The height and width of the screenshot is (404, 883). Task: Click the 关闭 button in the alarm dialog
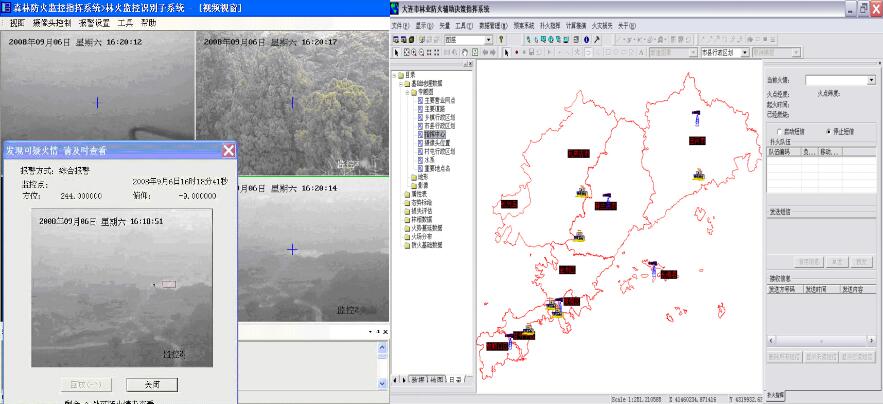click(x=152, y=383)
